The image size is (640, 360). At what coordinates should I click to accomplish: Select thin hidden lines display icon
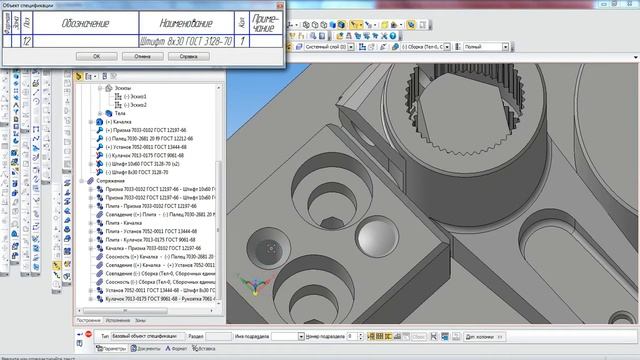[324, 25]
